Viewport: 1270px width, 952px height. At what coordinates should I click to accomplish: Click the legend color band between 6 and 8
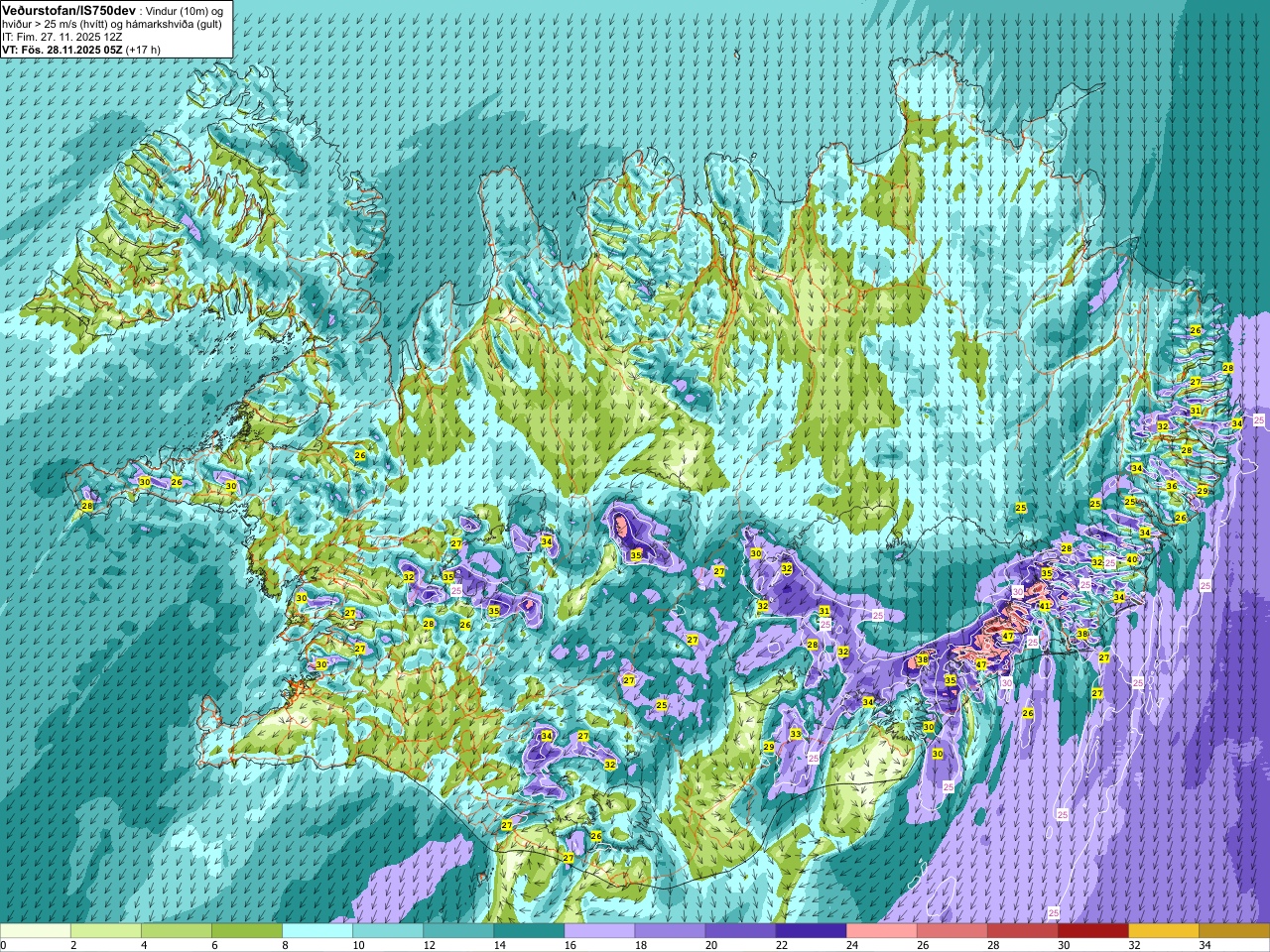[247, 931]
